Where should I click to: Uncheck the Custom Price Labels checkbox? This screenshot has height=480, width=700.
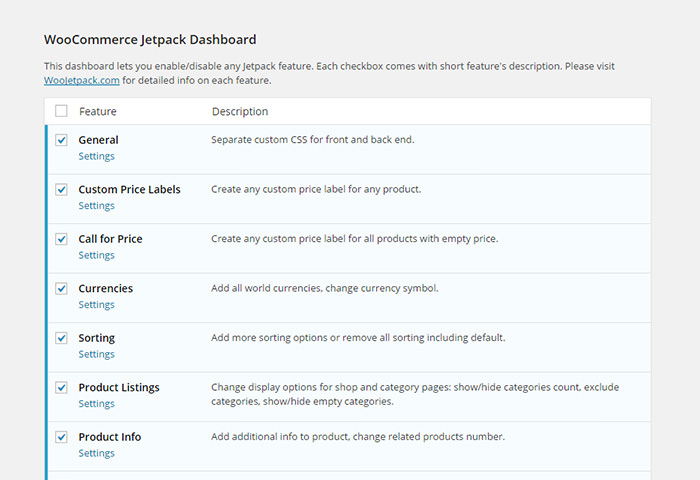point(61,189)
